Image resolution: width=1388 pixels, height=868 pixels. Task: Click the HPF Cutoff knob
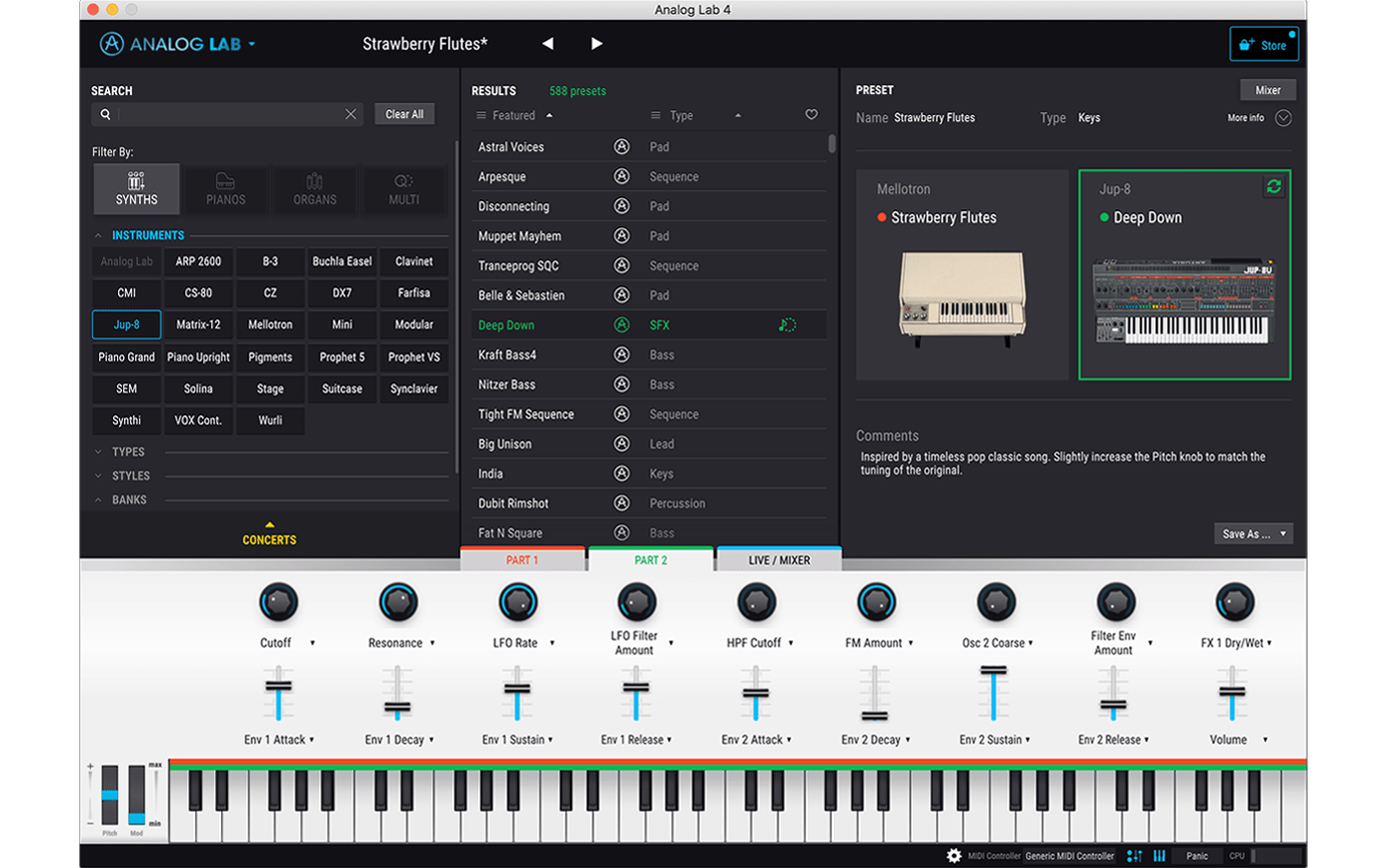pyautogui.click(x=756, y=602)
